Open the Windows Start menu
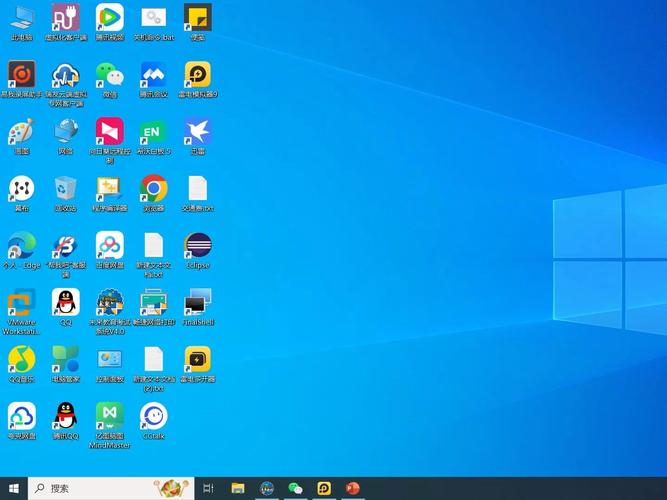667x500 pixels. pyautogui.click(x=14, y=489)
